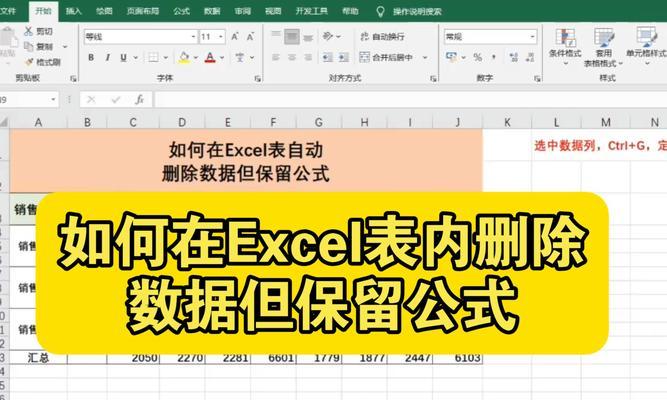
Task: Open 套用表格格式 format as table
Action: (x=603, y=47)
